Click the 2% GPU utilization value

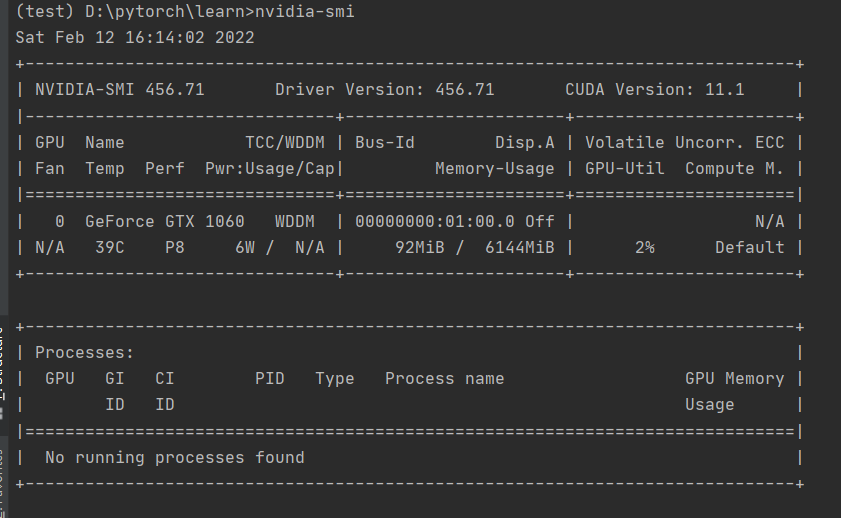(644, 248)
